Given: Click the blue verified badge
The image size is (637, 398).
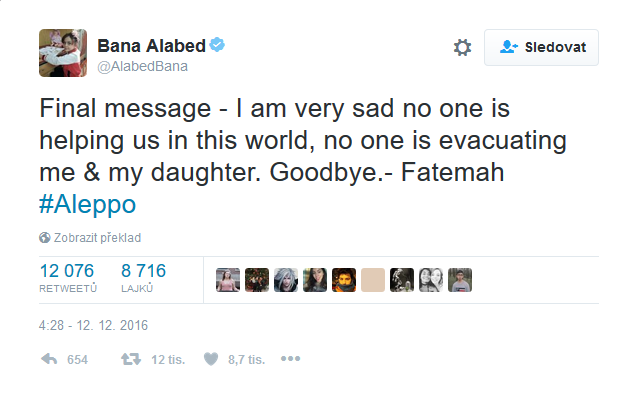Looking at the screenshot, I should pos(217,45).
